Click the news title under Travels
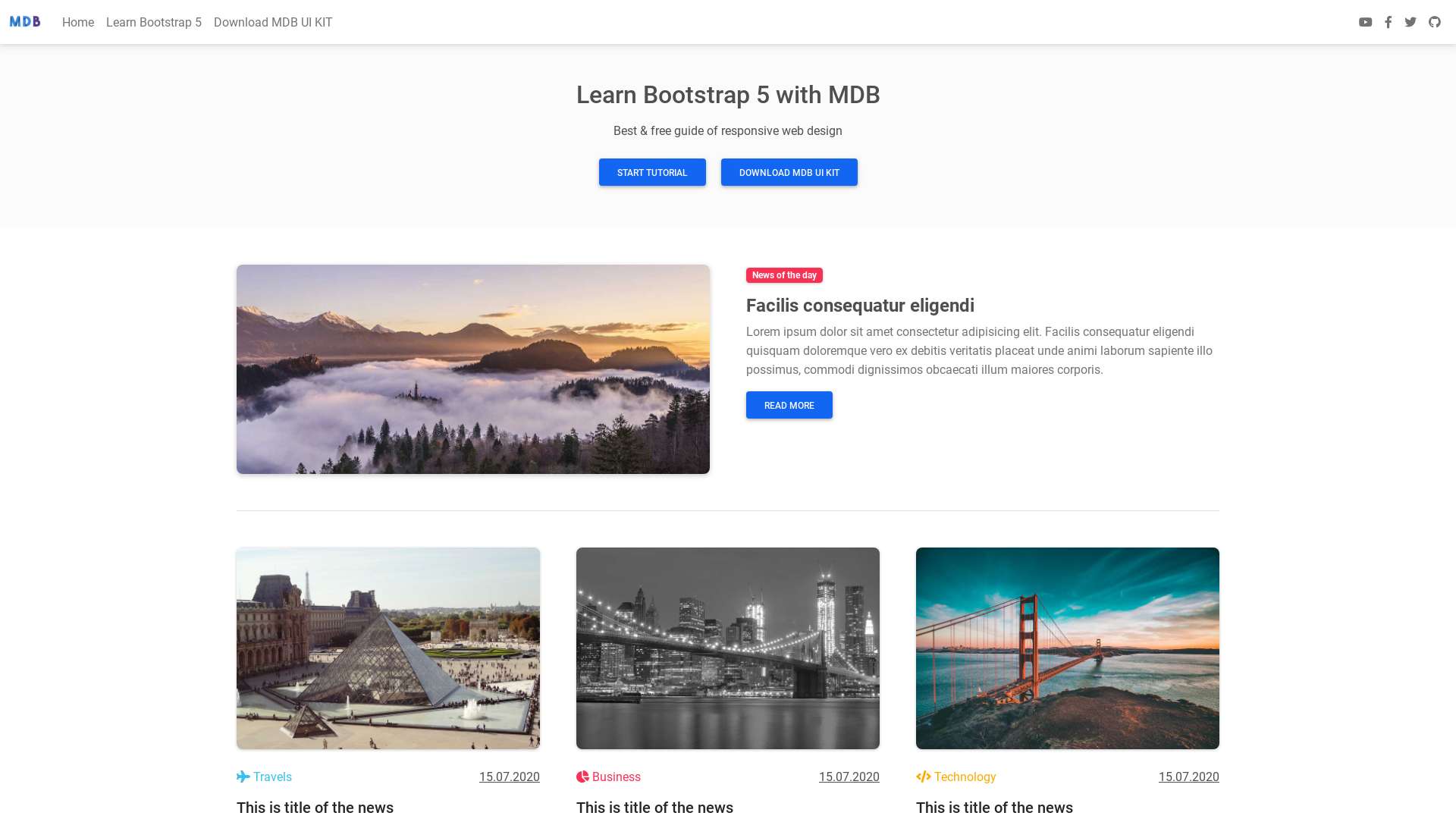This screenshot has height=819, width=1456. click(x=315, y=808)
